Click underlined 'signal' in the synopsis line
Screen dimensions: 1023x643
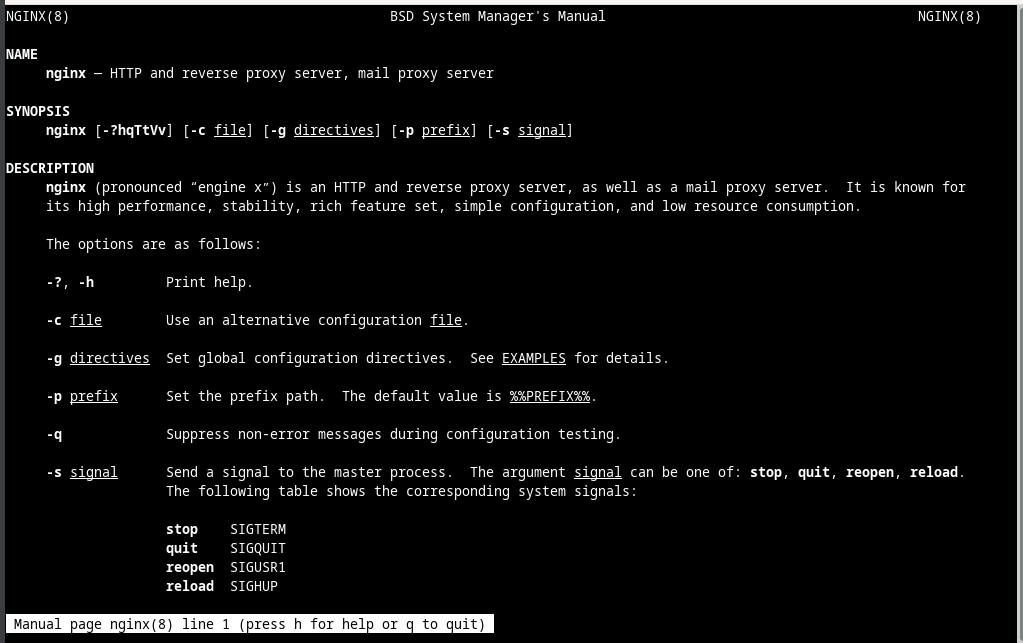[541, 130]
